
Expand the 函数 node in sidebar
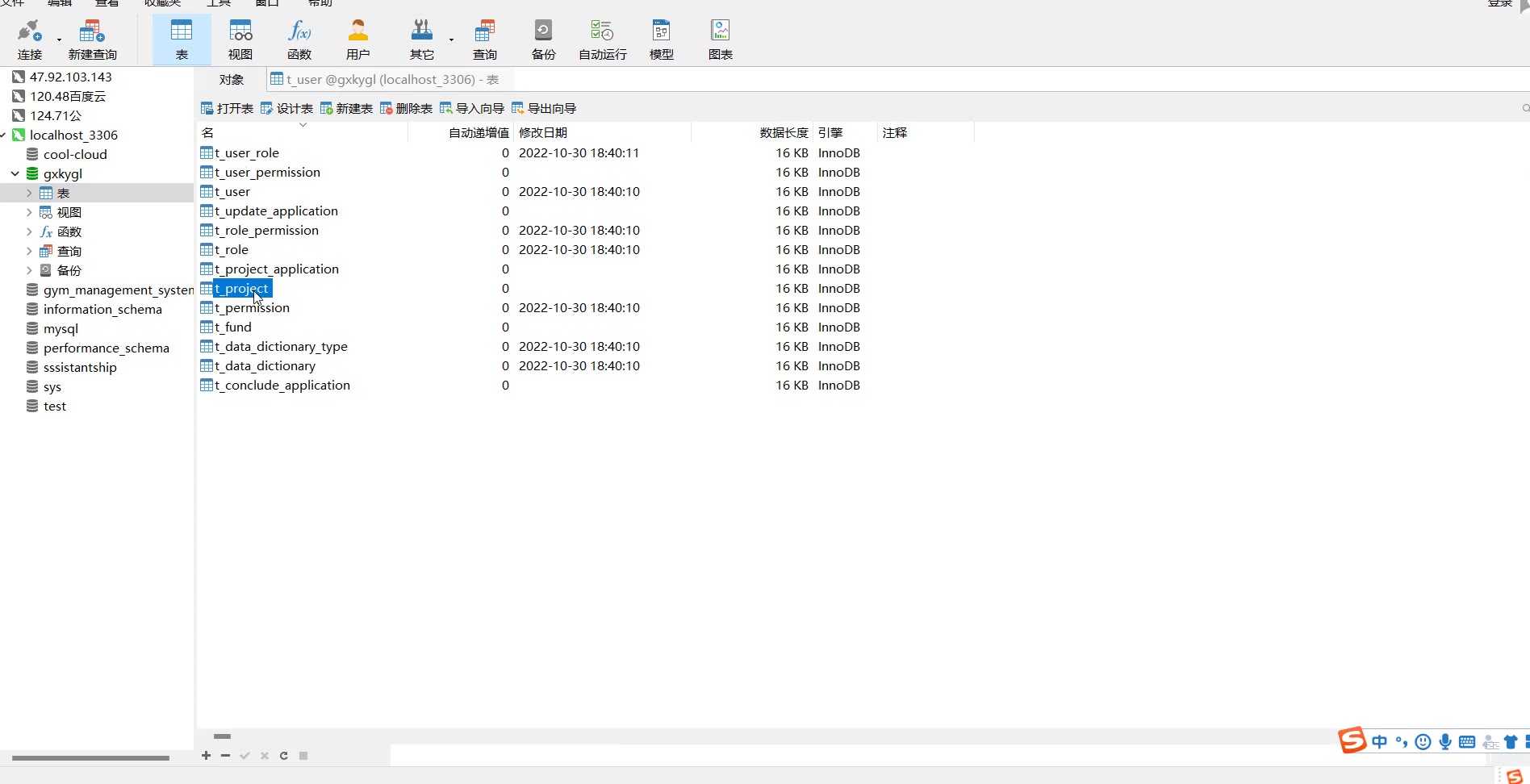pos(29,232)
